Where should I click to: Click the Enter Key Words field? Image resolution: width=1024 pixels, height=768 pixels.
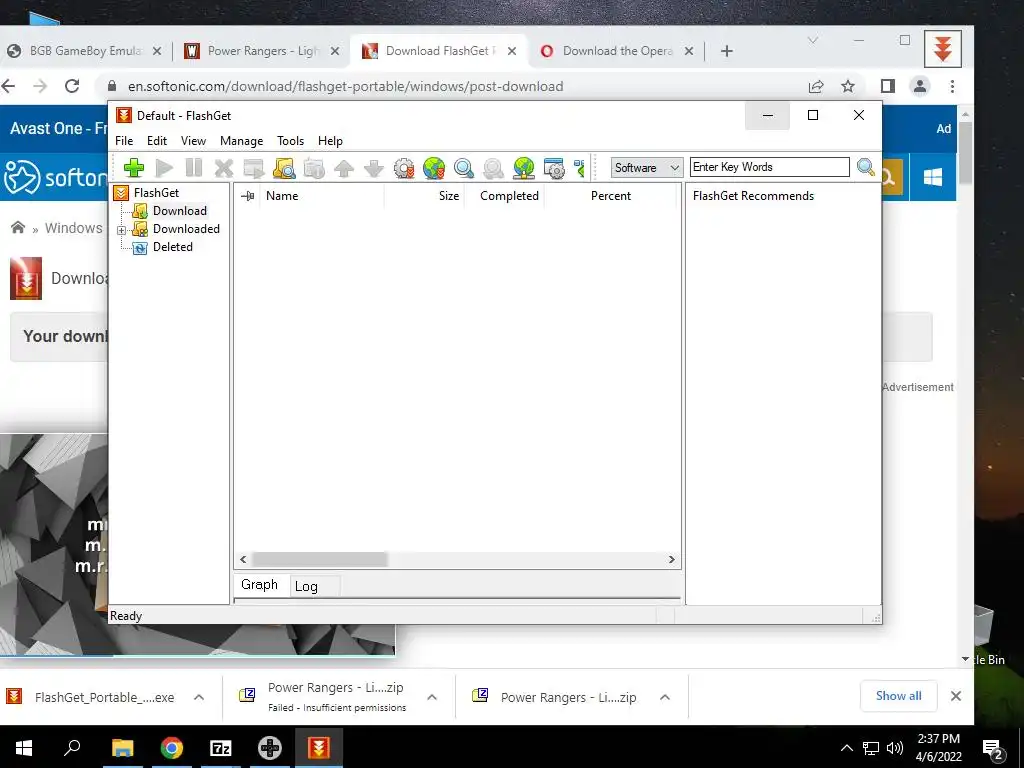tap(769, 167)
